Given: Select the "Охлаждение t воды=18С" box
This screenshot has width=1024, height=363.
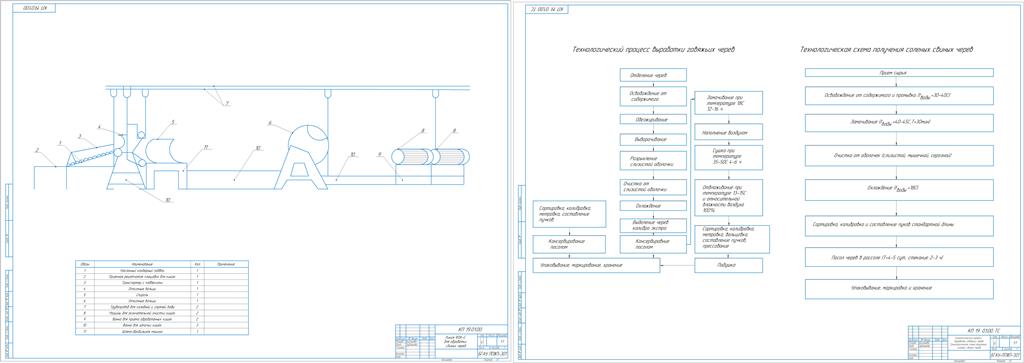Looking at the screenshot, I should point(899,190).
